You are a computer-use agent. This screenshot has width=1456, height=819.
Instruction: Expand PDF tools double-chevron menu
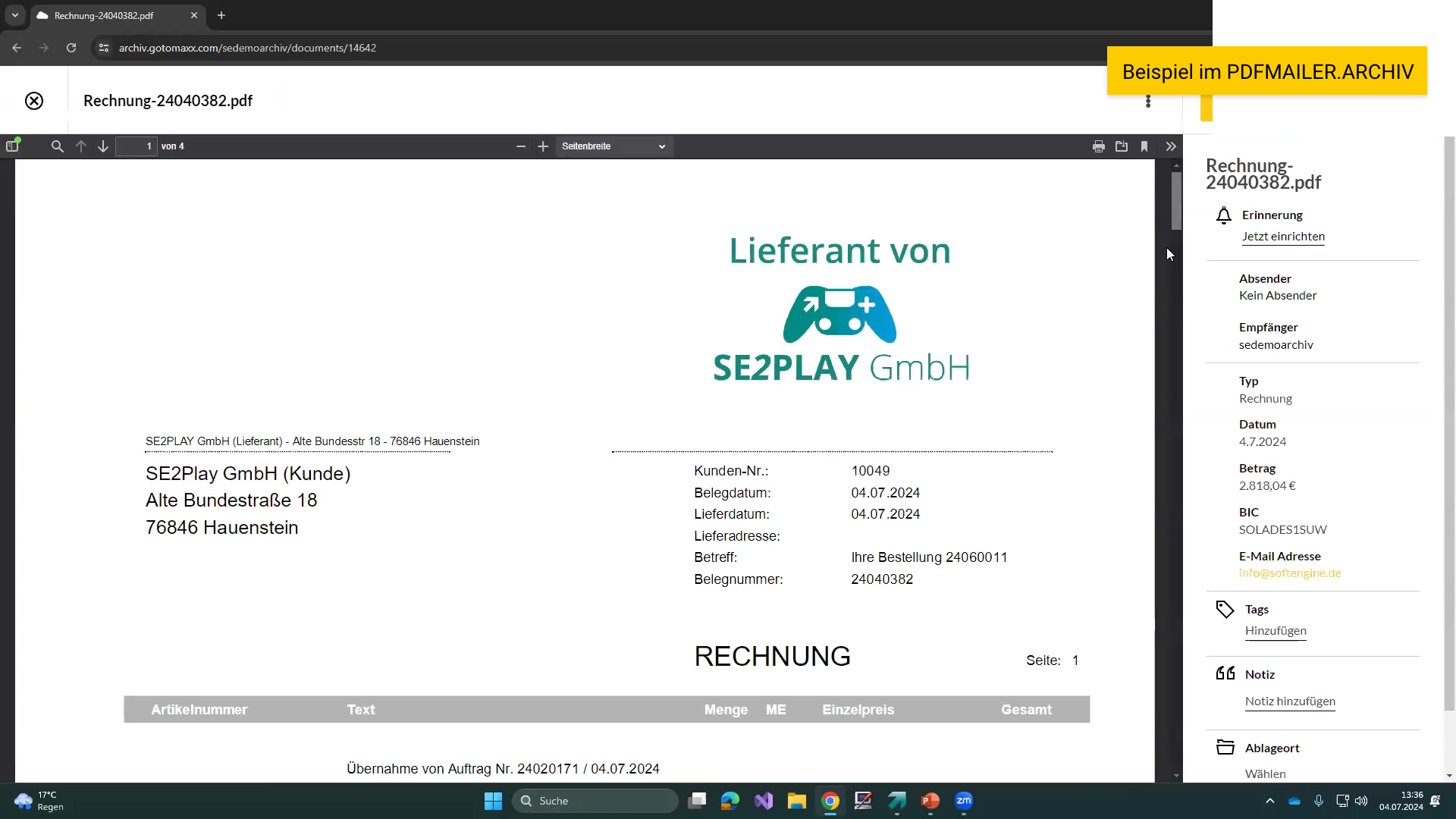pos(1171,146)
